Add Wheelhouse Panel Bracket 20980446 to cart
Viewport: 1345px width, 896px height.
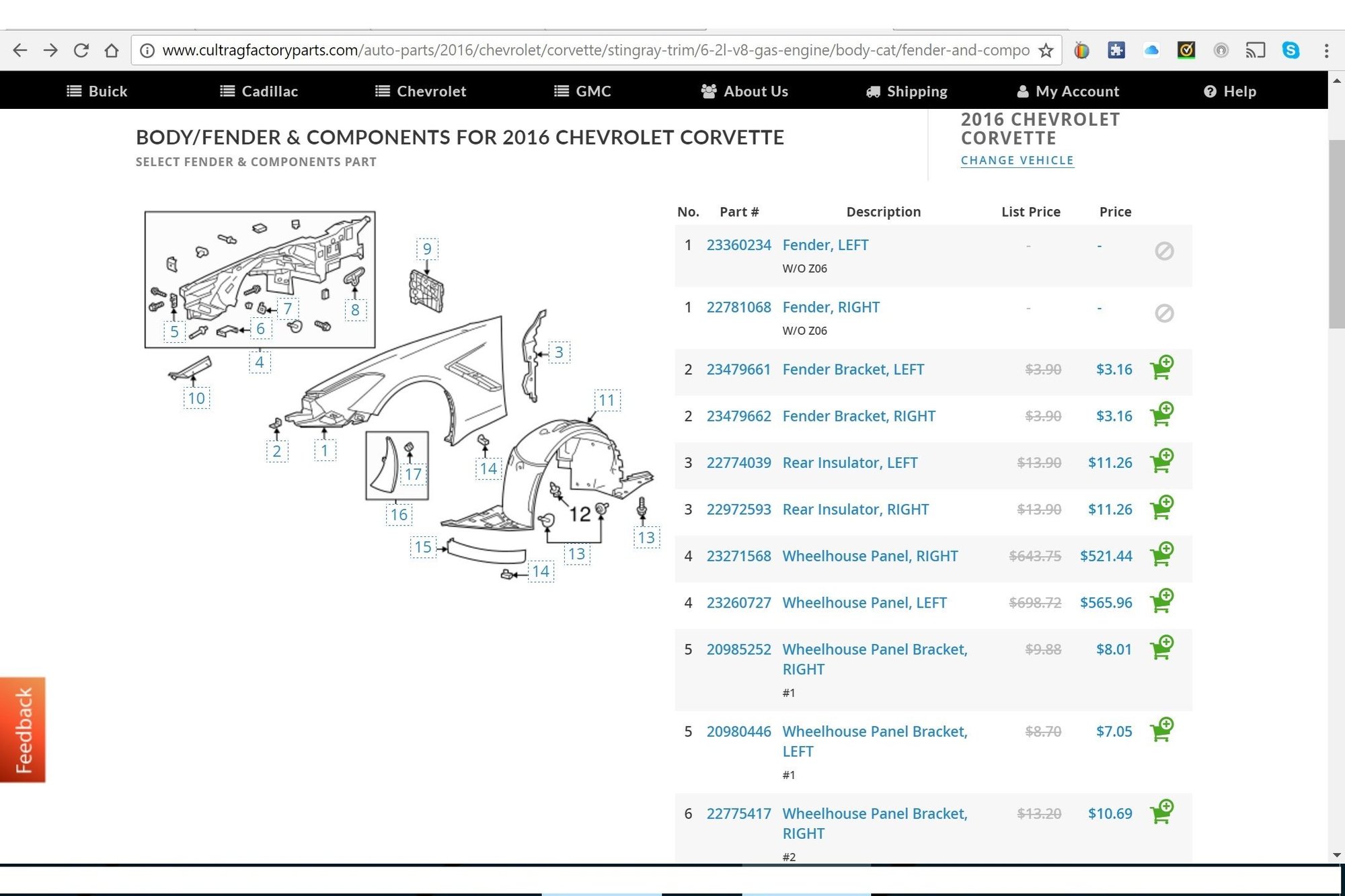click(1161, 730)
